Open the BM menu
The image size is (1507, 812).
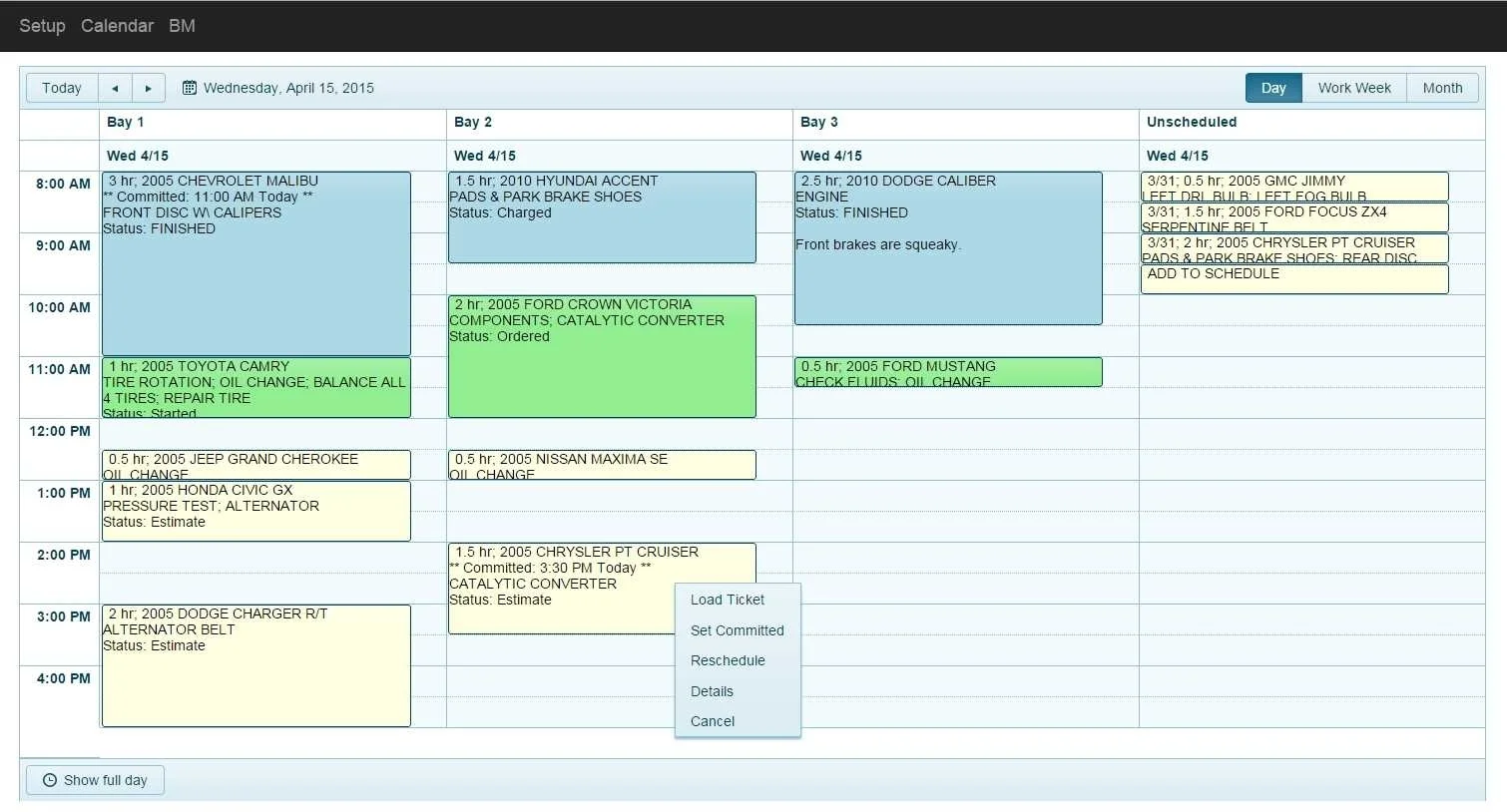[182, 26]
